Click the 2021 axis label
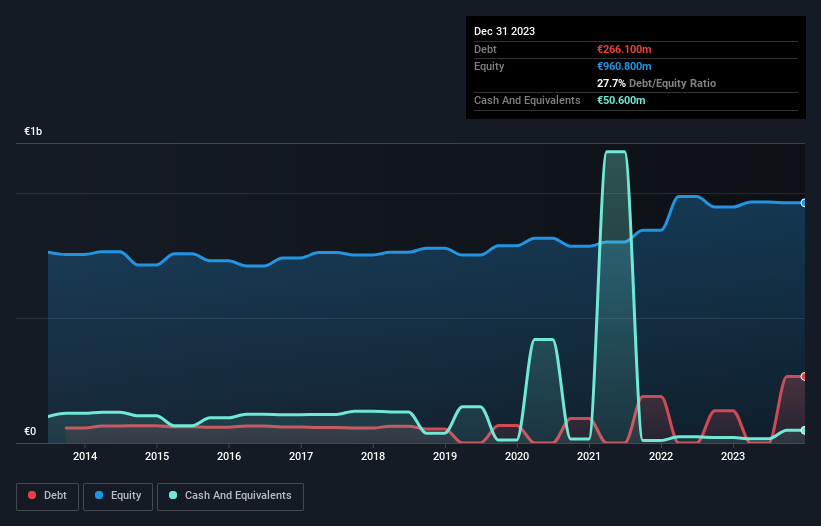Screen dimensions: 821x526 tap(589, 456)
